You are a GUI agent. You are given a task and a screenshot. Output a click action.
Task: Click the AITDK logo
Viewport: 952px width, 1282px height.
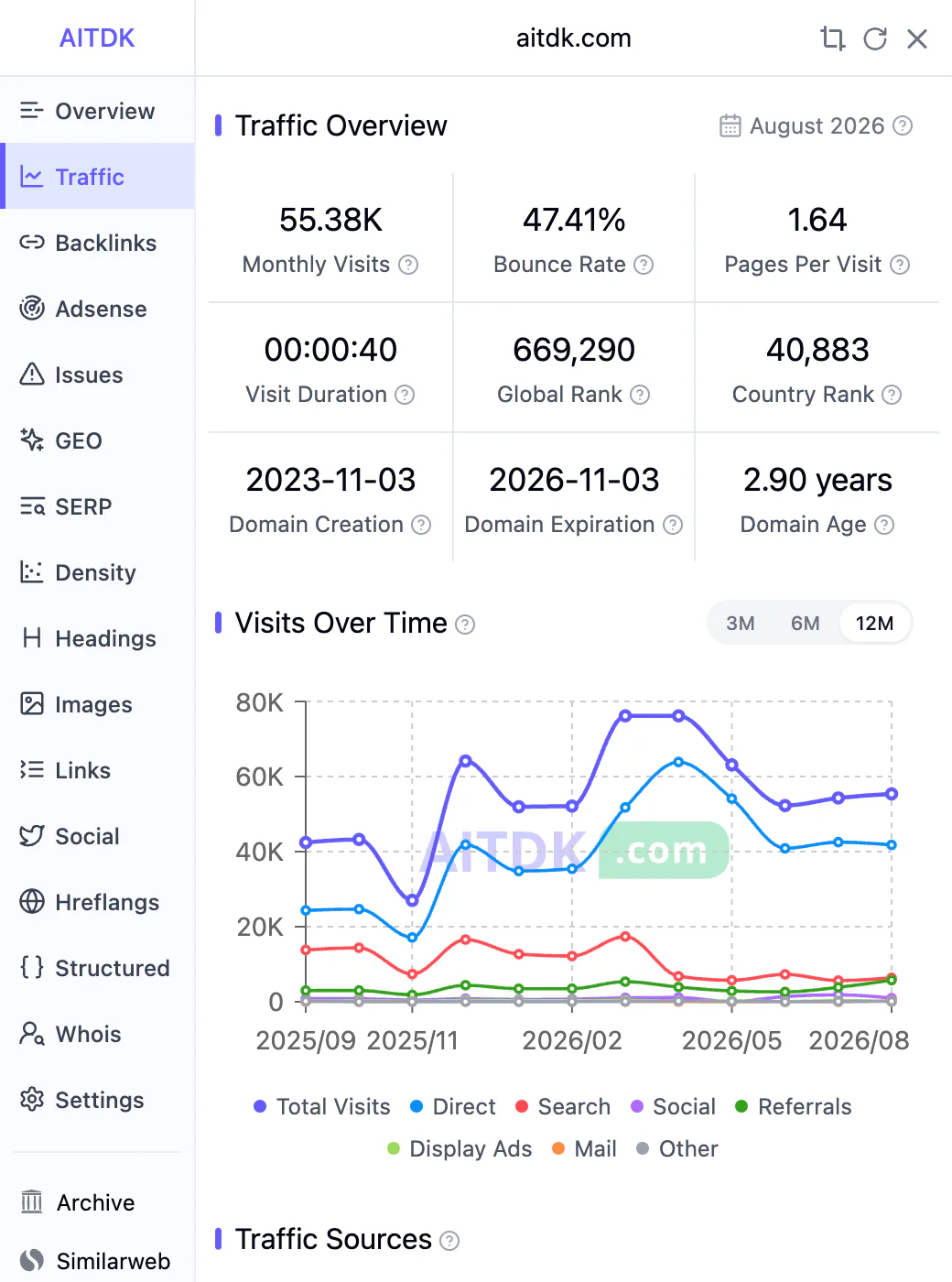point(97,38)
